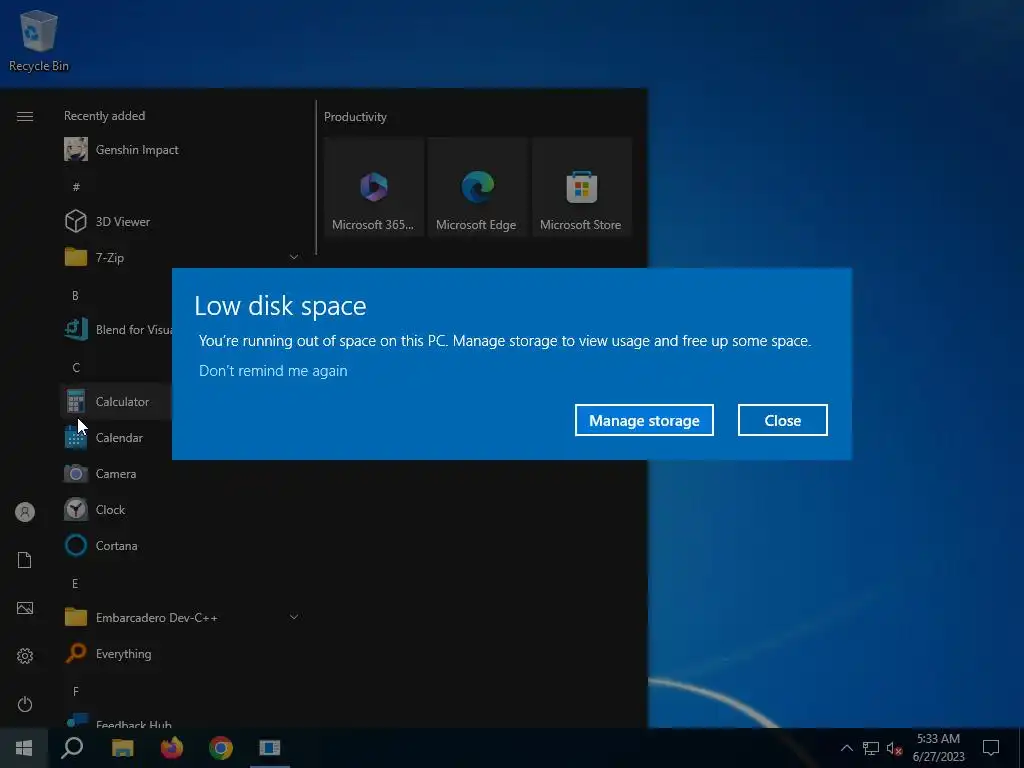Click the network status tray icon
Screen dimensions: 1024x768
point(871,748)
